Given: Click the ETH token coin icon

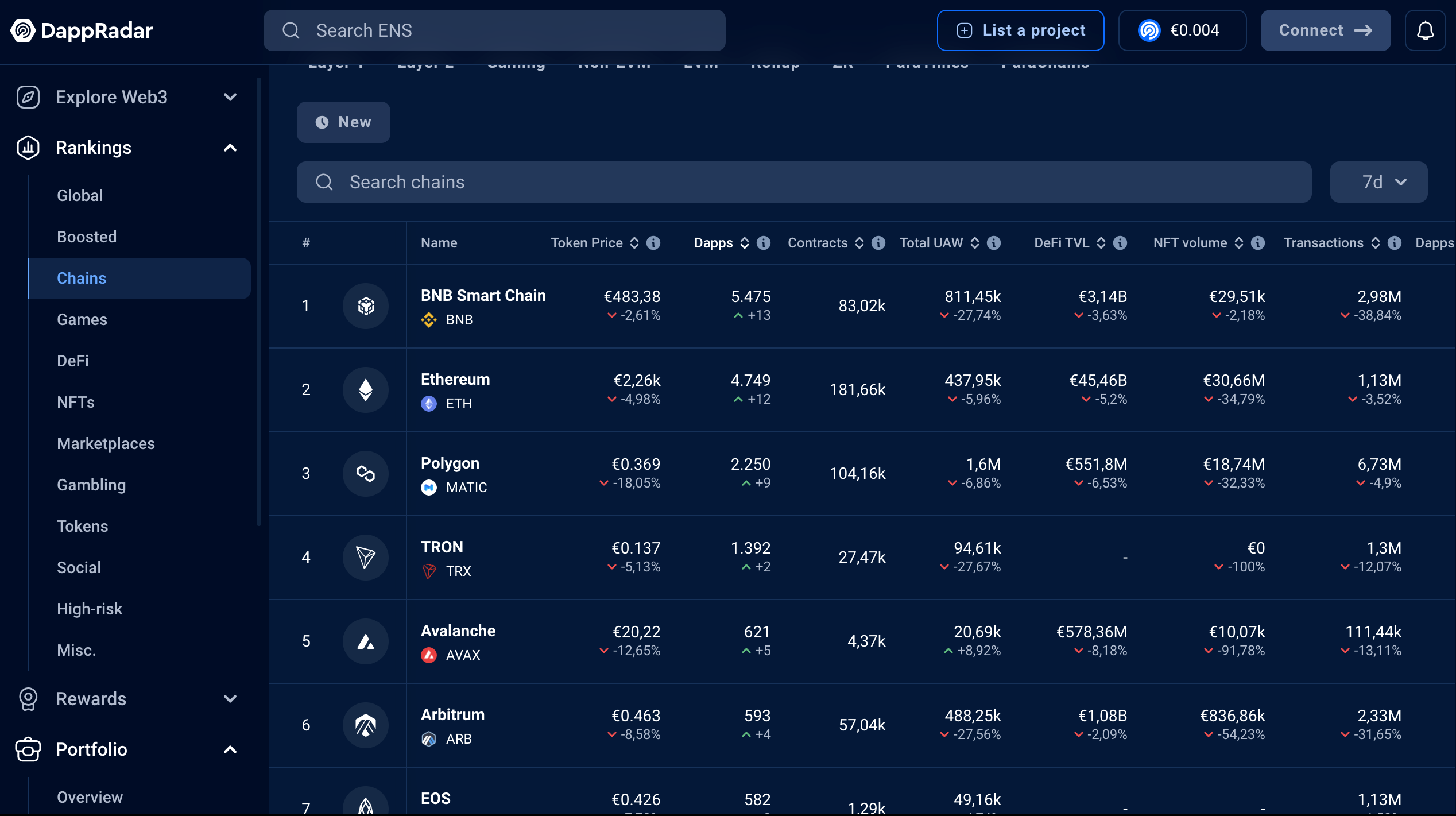Looking at the screenshot, I should (429, 404).
